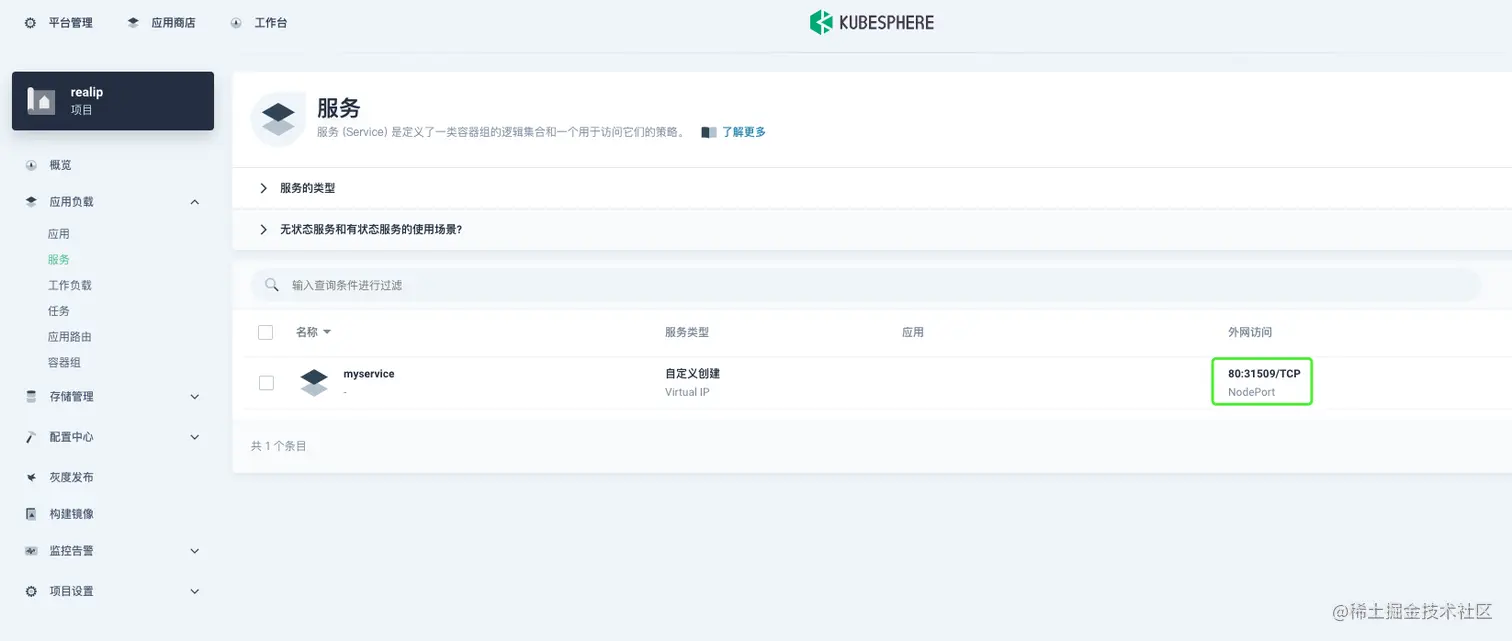Expand the 监控告警 sidebar section
Image resolution: width=1512 pixels, height=641 pixels.
click(195, 551)
